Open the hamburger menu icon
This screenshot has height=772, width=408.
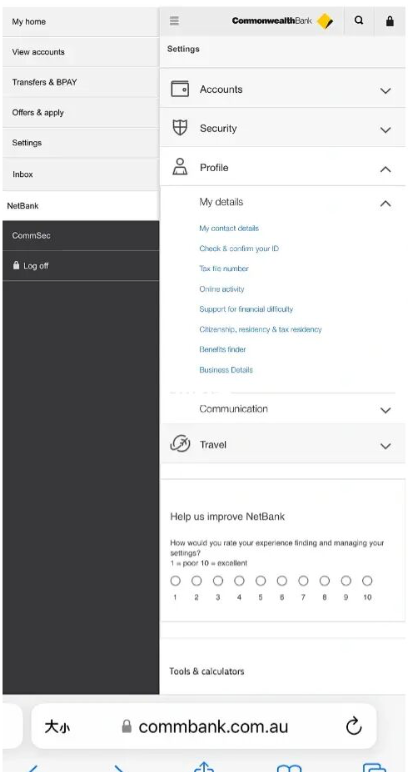pos(174,21)
